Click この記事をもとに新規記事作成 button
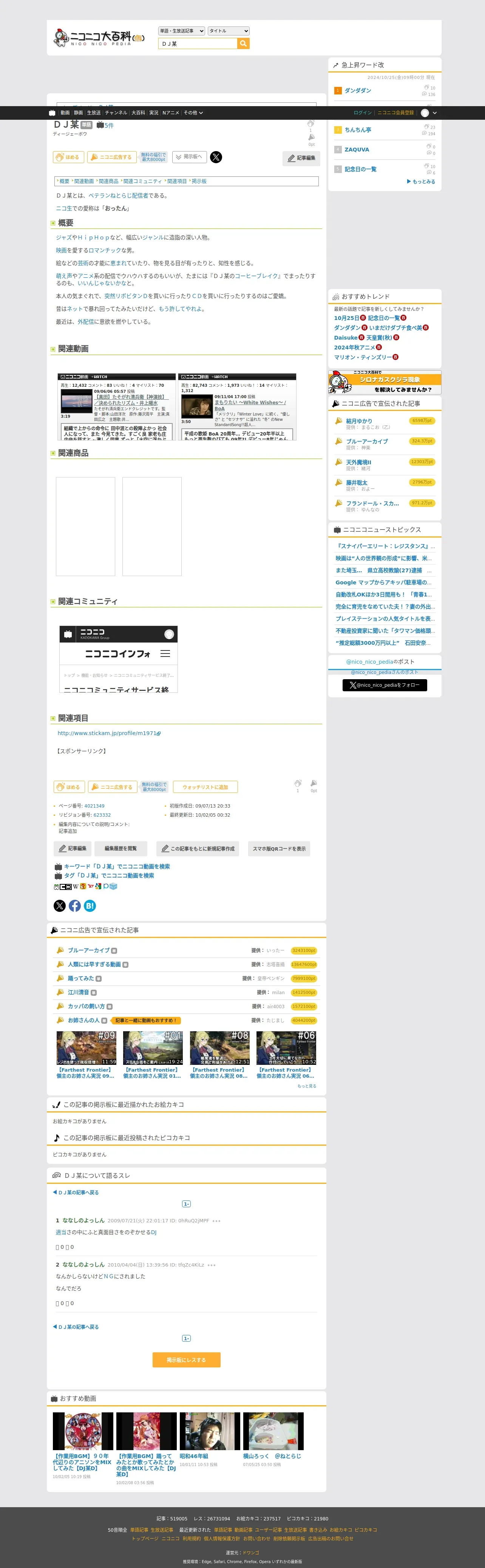 tap(198, 848)
